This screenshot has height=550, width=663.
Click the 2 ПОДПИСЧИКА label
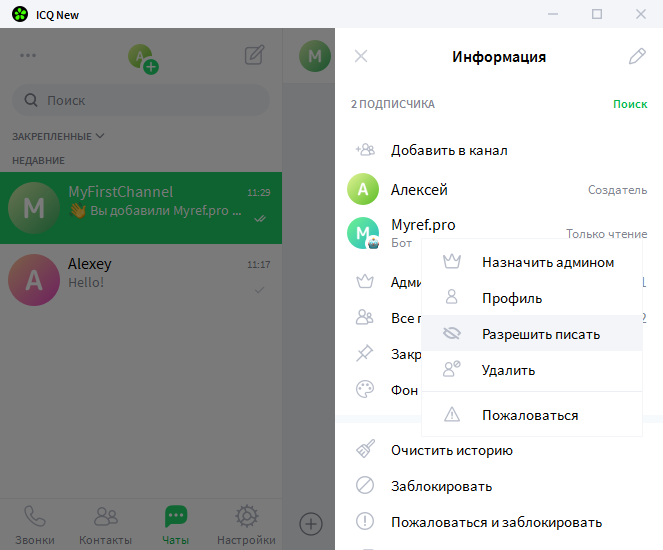[x=392, y=104]
